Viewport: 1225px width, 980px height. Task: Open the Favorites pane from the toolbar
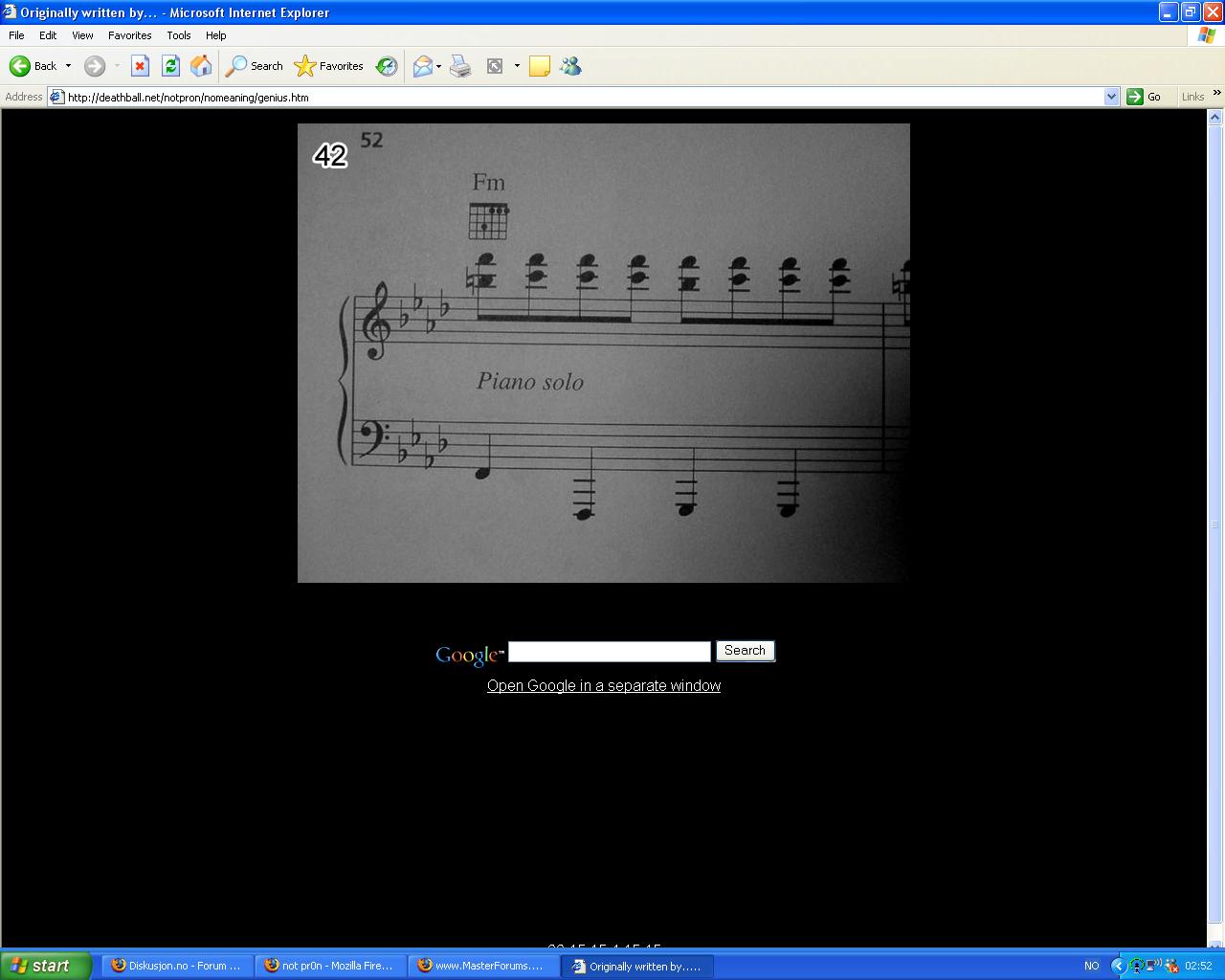coord(329,66)
